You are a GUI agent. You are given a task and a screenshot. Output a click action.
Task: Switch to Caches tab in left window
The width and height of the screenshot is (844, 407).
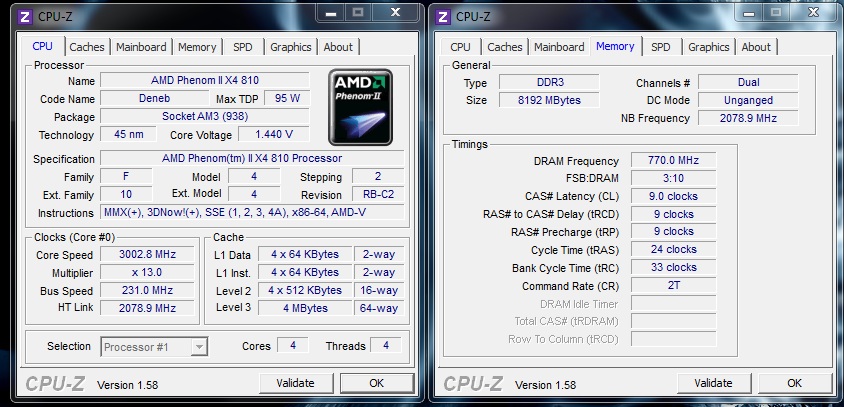pos(87,47)
